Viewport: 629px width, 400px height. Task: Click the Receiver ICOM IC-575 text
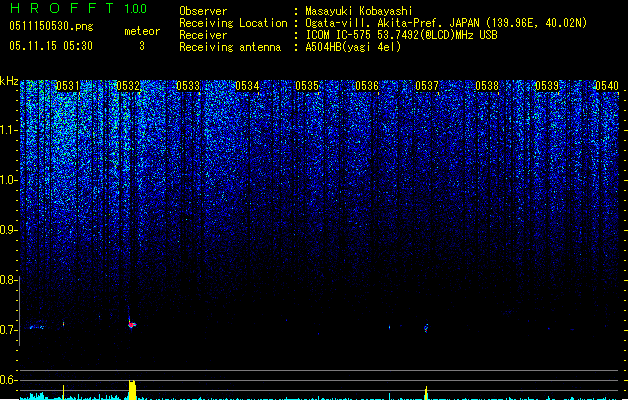pos(401,35)
